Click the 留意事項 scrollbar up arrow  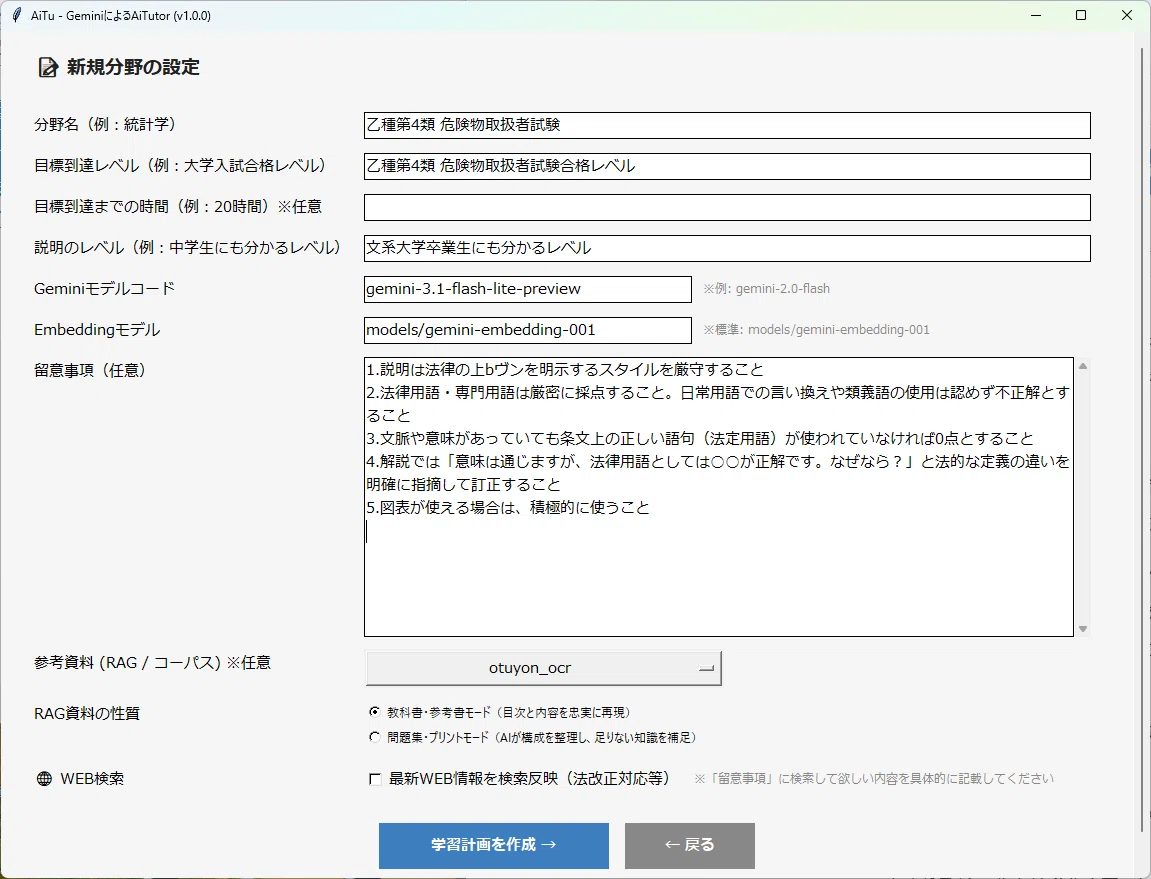point(1083,366)
